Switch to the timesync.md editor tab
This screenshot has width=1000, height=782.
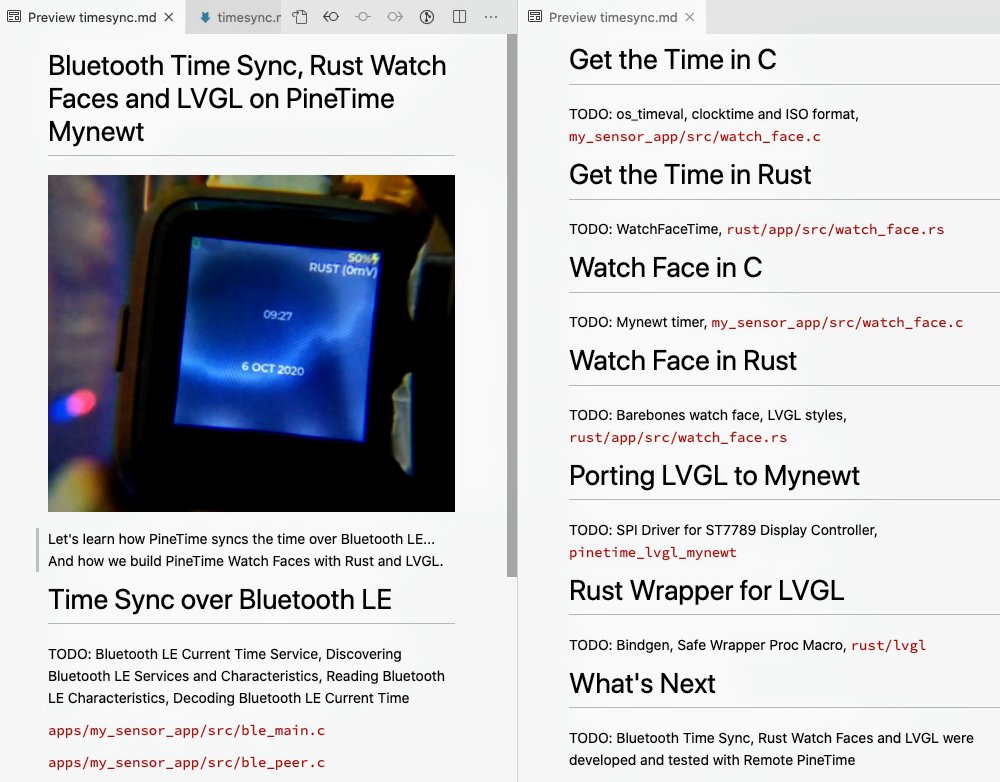point(245,17)
